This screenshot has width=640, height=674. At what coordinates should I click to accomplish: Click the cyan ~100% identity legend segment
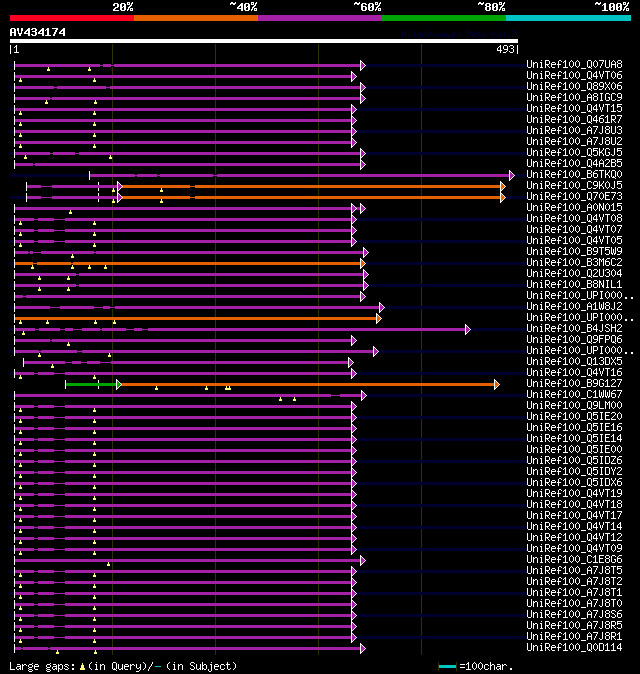[x=568, y=18]
